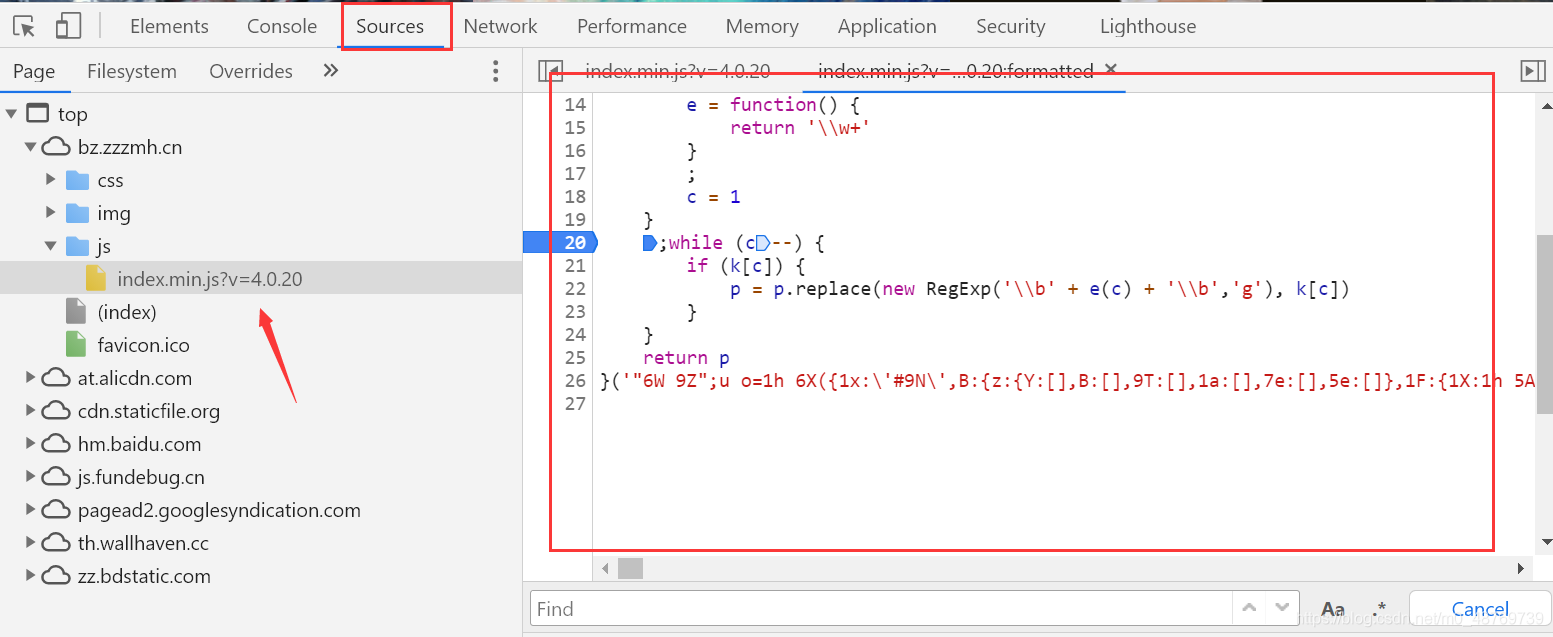Select the Page navigator tab
Viewport: 1553px width, 637px height.
point(34,71)
